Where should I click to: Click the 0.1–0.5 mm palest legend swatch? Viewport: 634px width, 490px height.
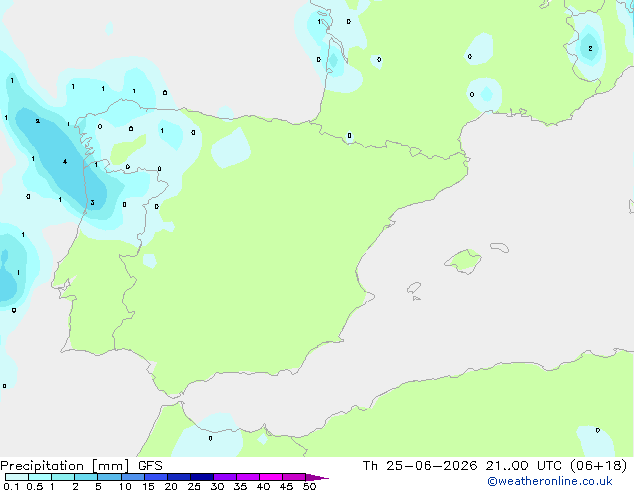(x=17, y=477)
